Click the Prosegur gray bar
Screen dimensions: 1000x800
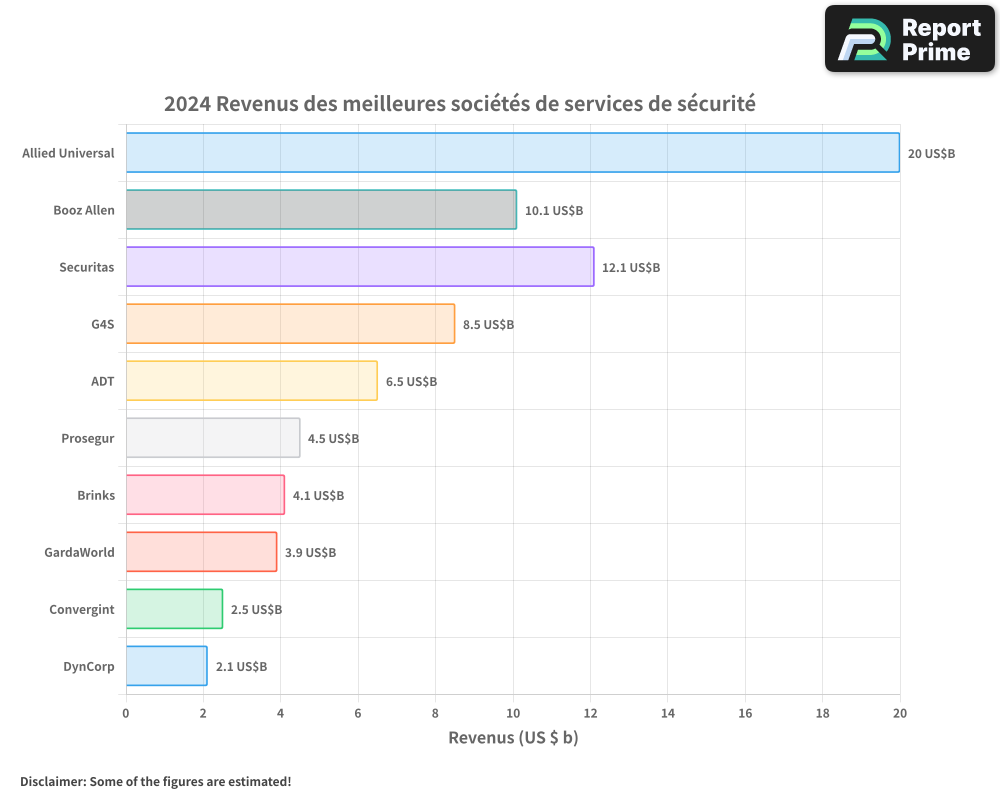(x=211, y=438)
